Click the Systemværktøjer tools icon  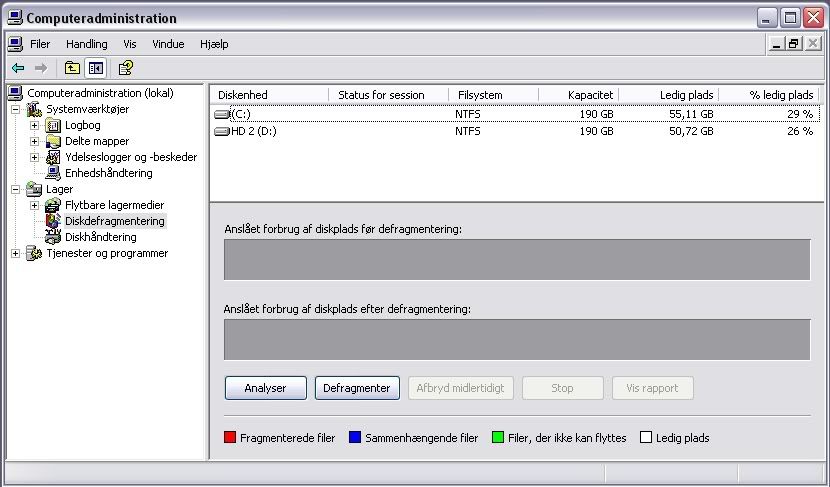(34, 109)
